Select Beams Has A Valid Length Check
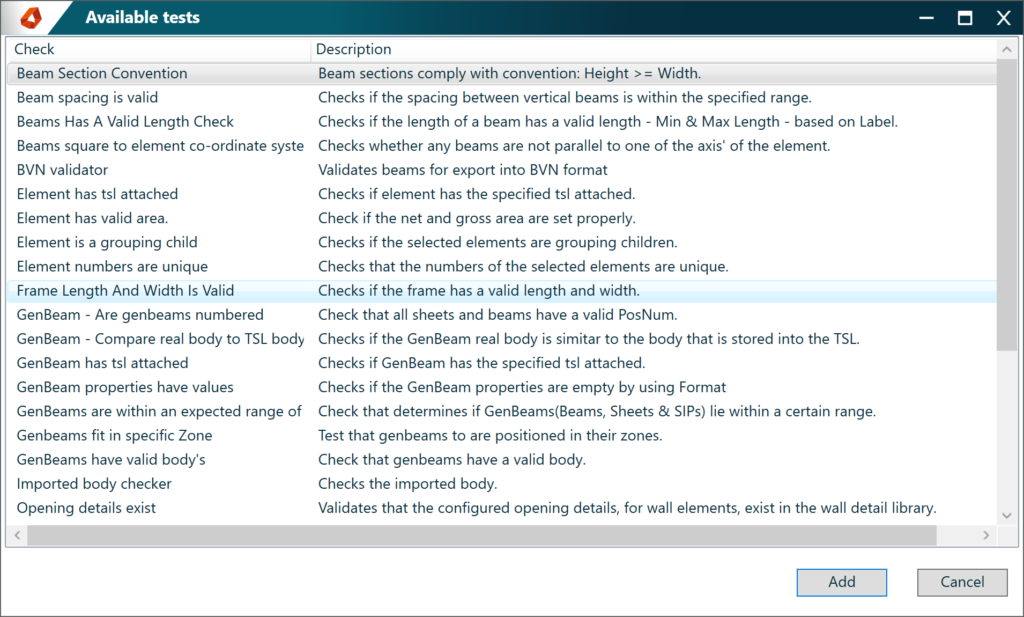The height and width of the screenshot is (617, 1024). (x=502, y=121)
